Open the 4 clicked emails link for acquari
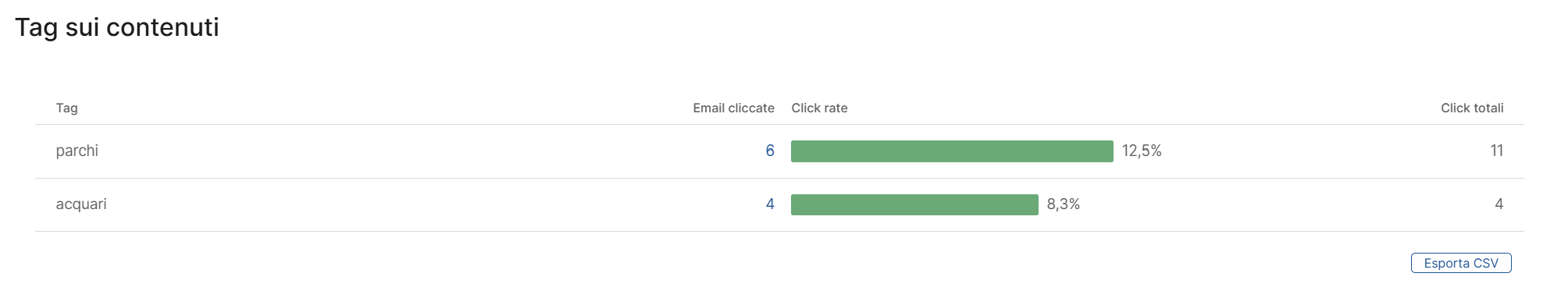 [770, 204]
